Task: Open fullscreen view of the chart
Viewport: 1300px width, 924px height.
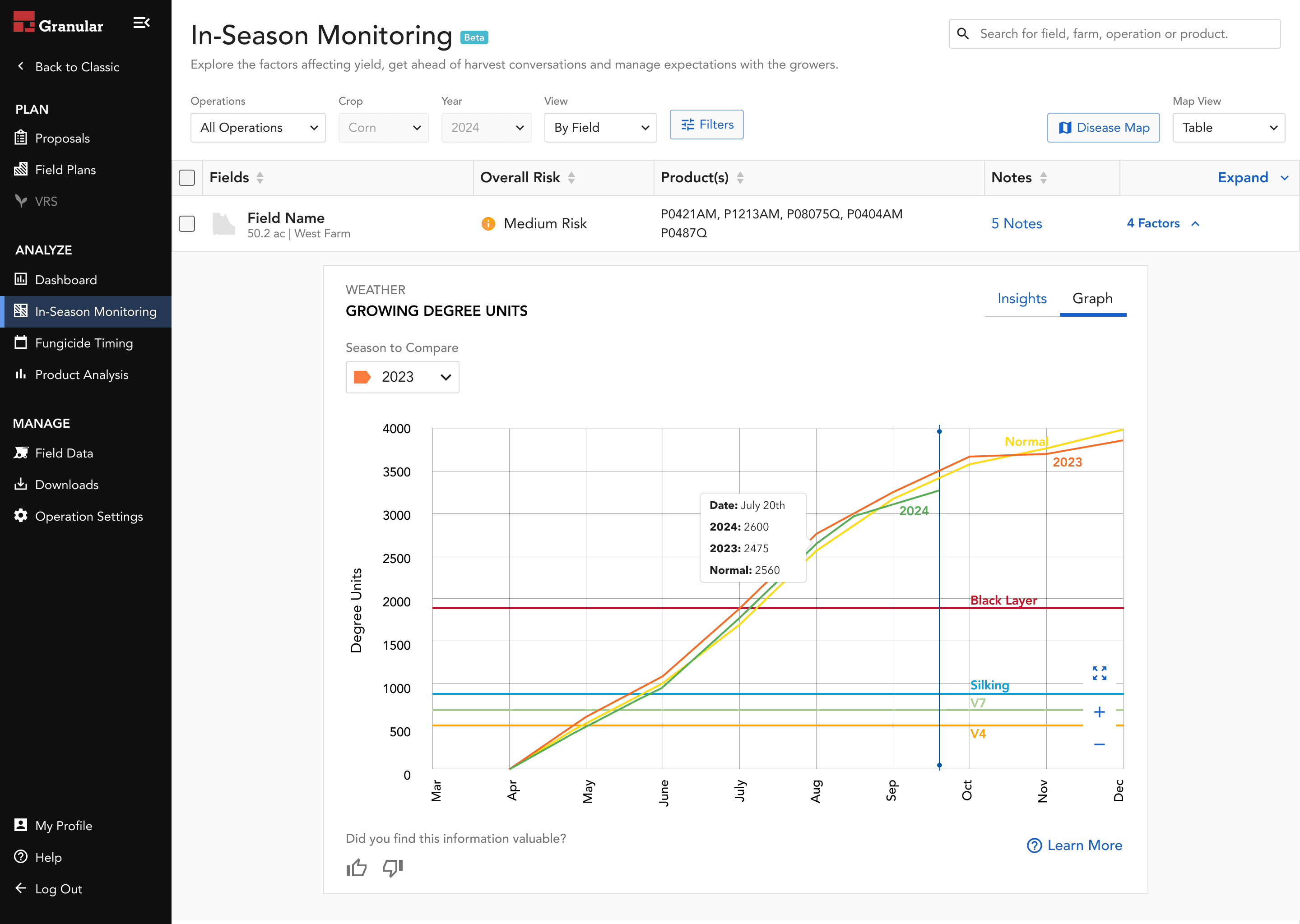Action: 1099,673
